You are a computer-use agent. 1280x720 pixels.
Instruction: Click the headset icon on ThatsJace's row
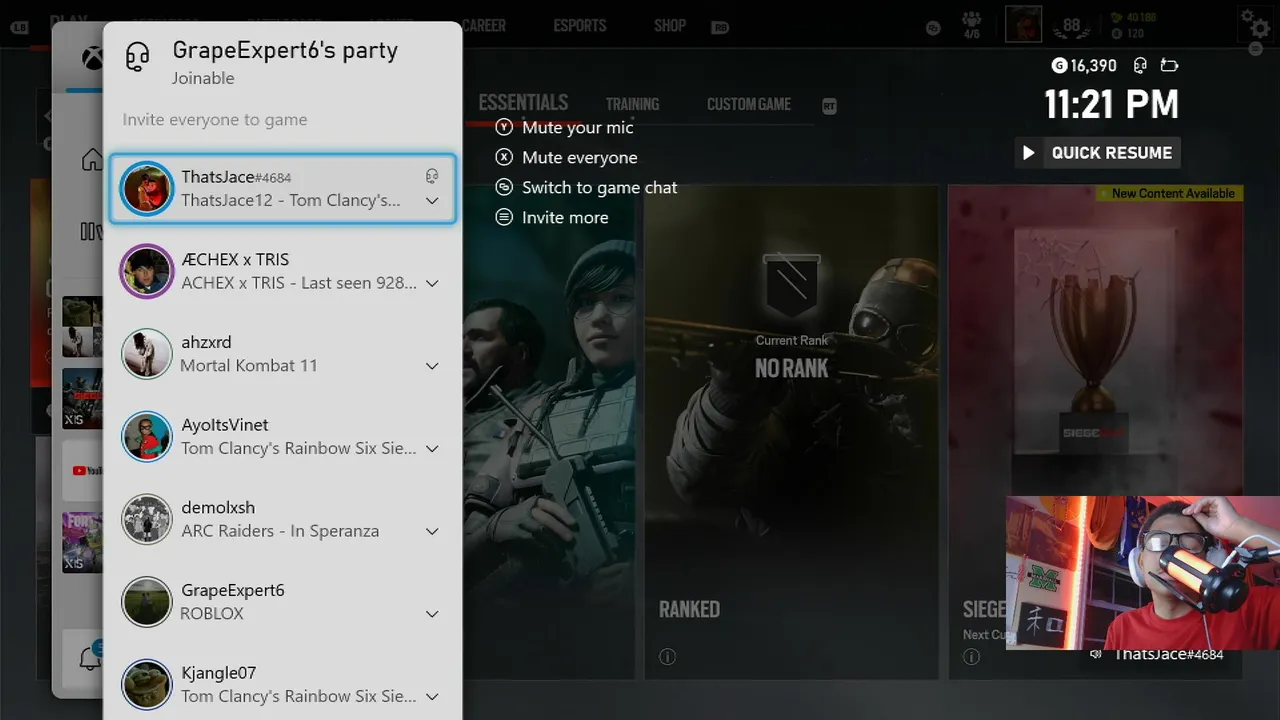tap(432, 176)
